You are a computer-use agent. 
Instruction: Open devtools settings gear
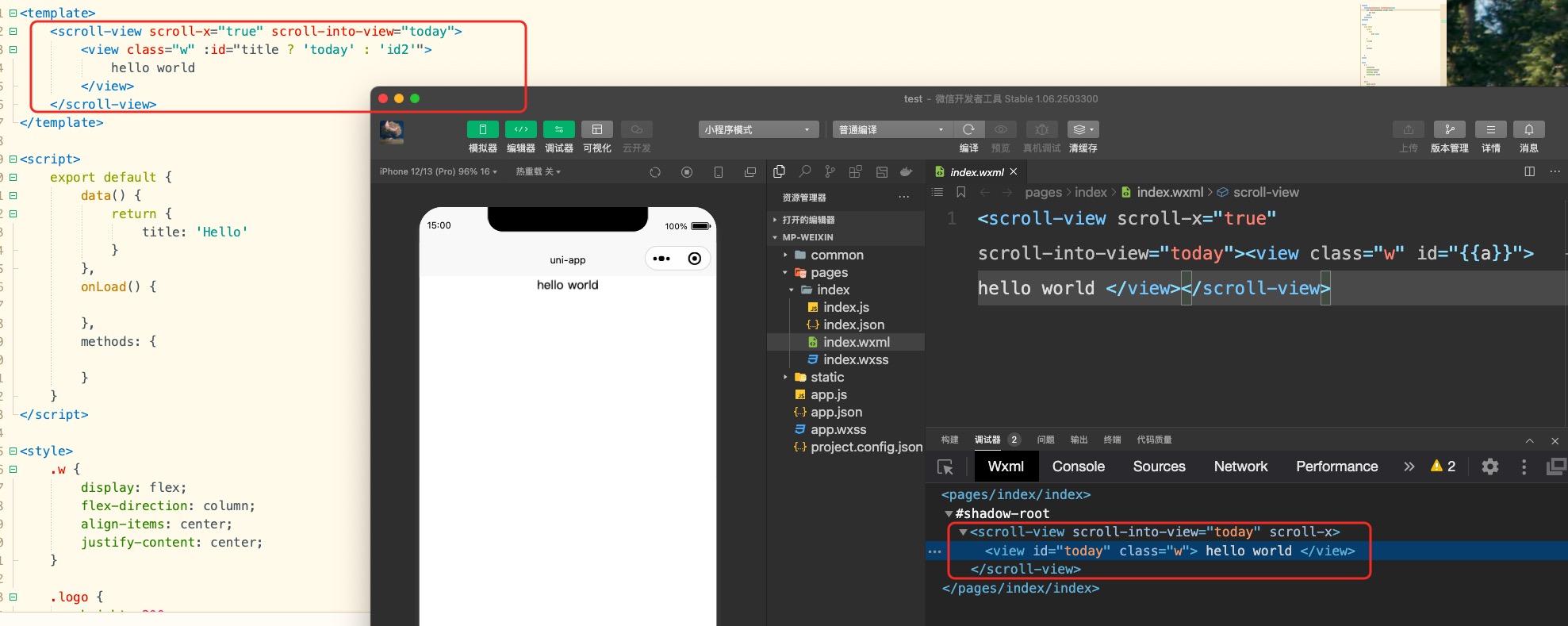click(x=1490, y=467)
